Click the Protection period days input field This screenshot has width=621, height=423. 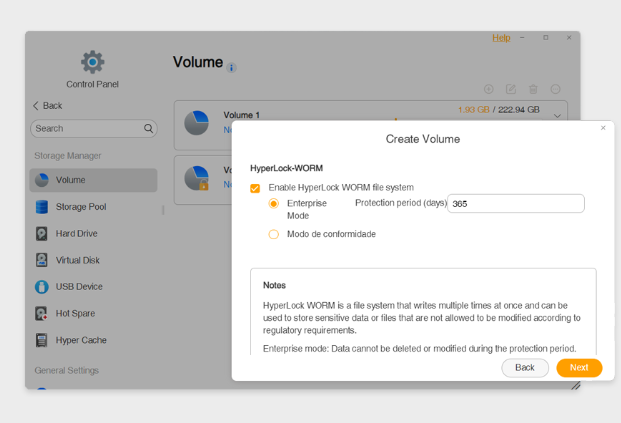click(515, 204)
